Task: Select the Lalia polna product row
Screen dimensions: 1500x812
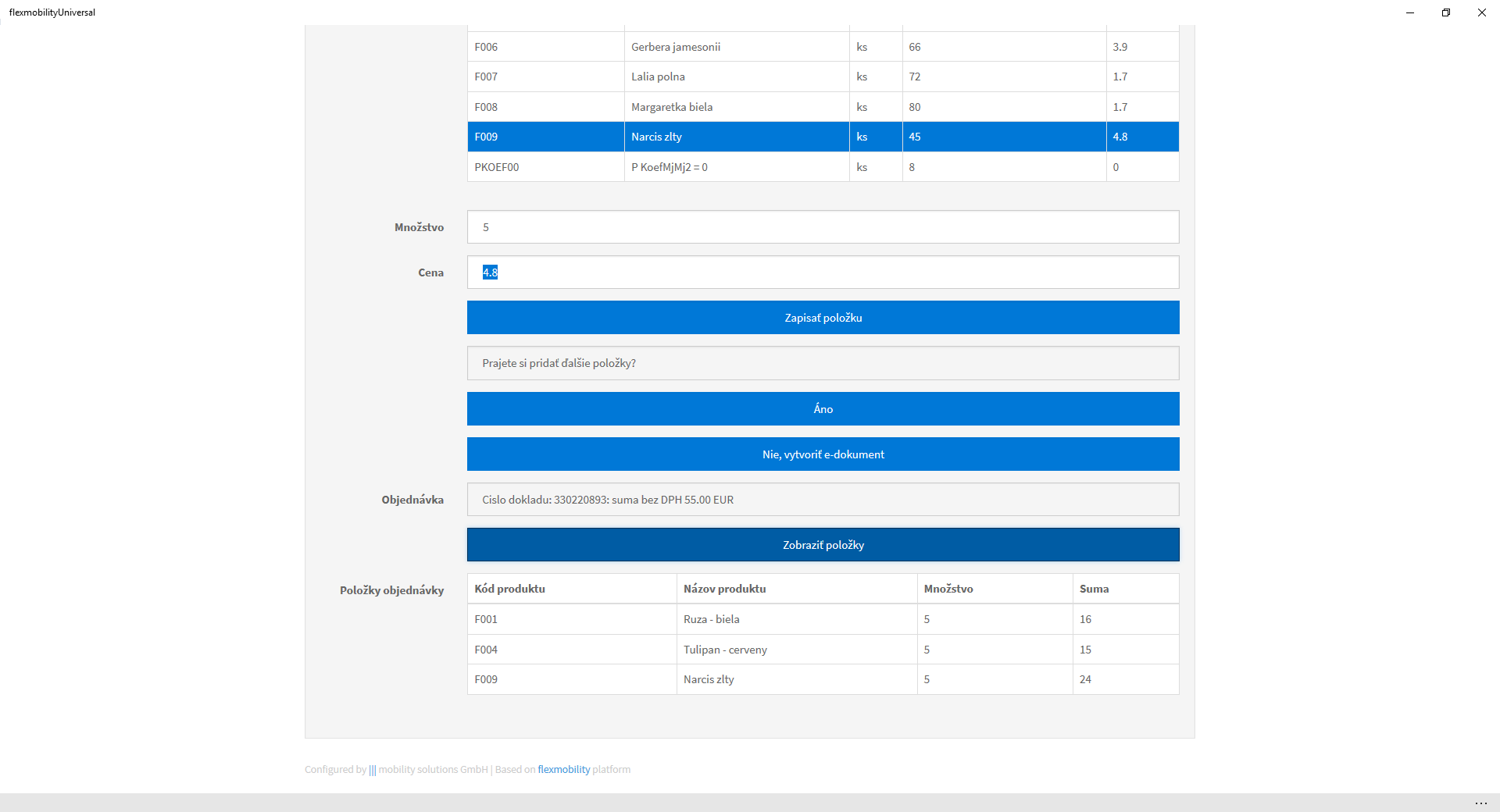Action: [823, 77]
